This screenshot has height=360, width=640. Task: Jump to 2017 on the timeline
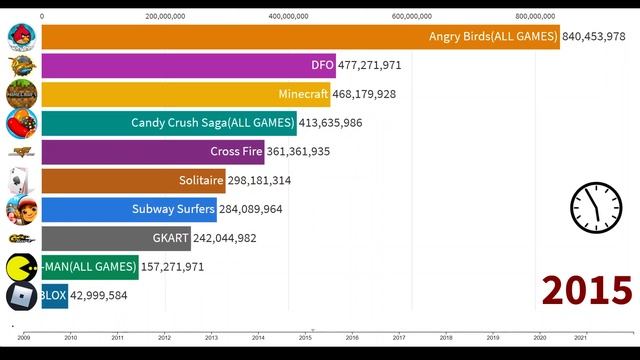point(399,338)
